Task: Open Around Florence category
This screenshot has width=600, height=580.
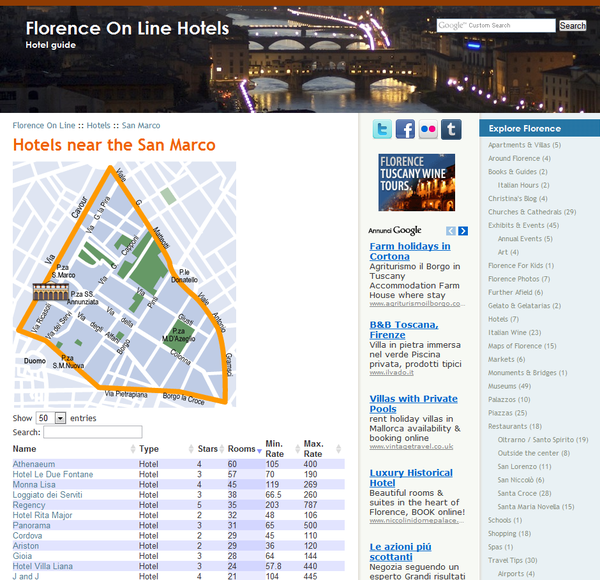Action: point(519,158)
